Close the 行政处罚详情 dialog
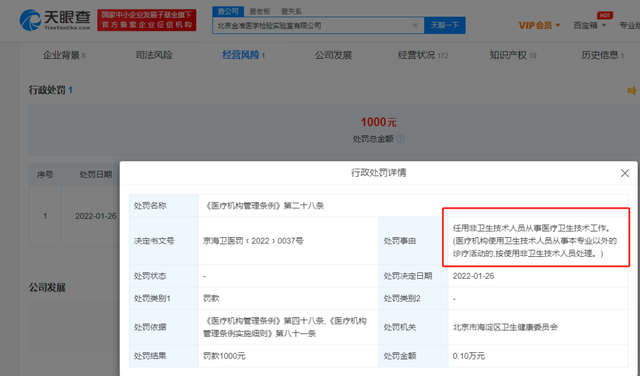The width and height of the screenshot is (640, 376). tap(624, 173)
